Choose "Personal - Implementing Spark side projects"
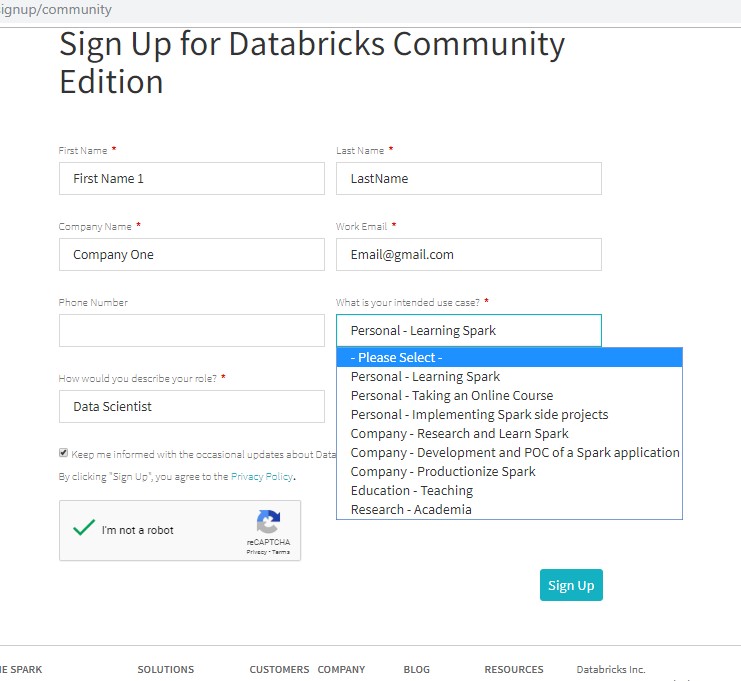741x681 pixels. tap(479, 415)
